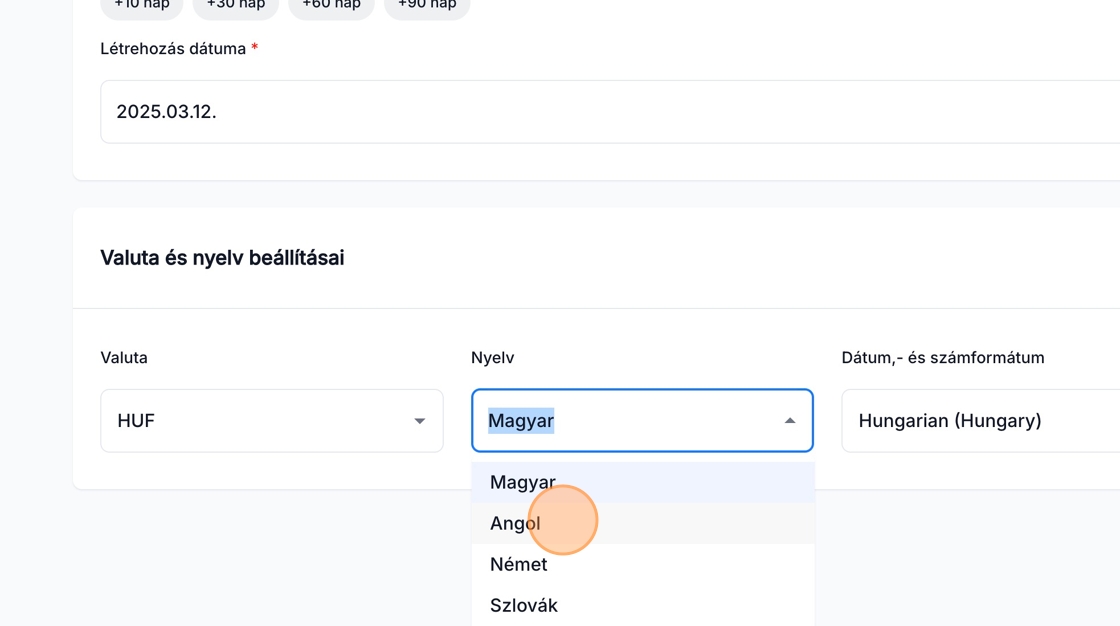
Task: Click the Valuta dropdown arrow icon
Action: point(420,421)
